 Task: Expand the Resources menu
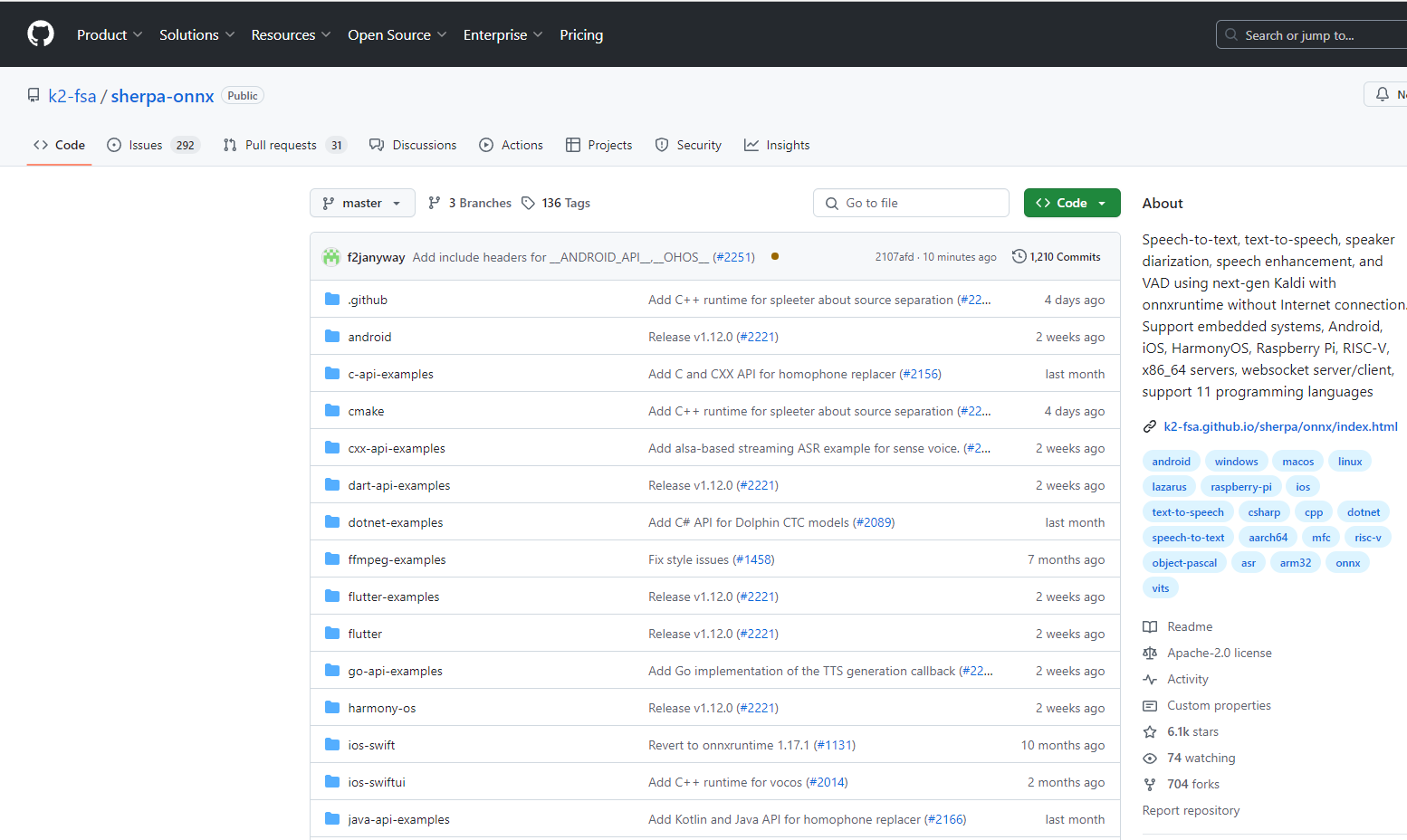[x=292, y=34]
